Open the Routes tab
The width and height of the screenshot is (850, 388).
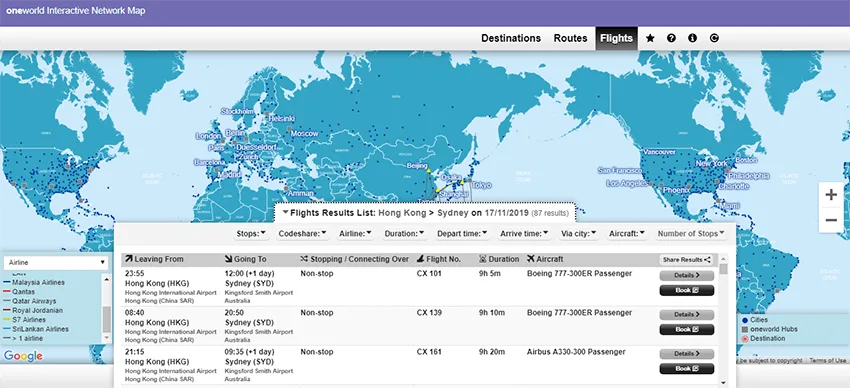[570, 38]
